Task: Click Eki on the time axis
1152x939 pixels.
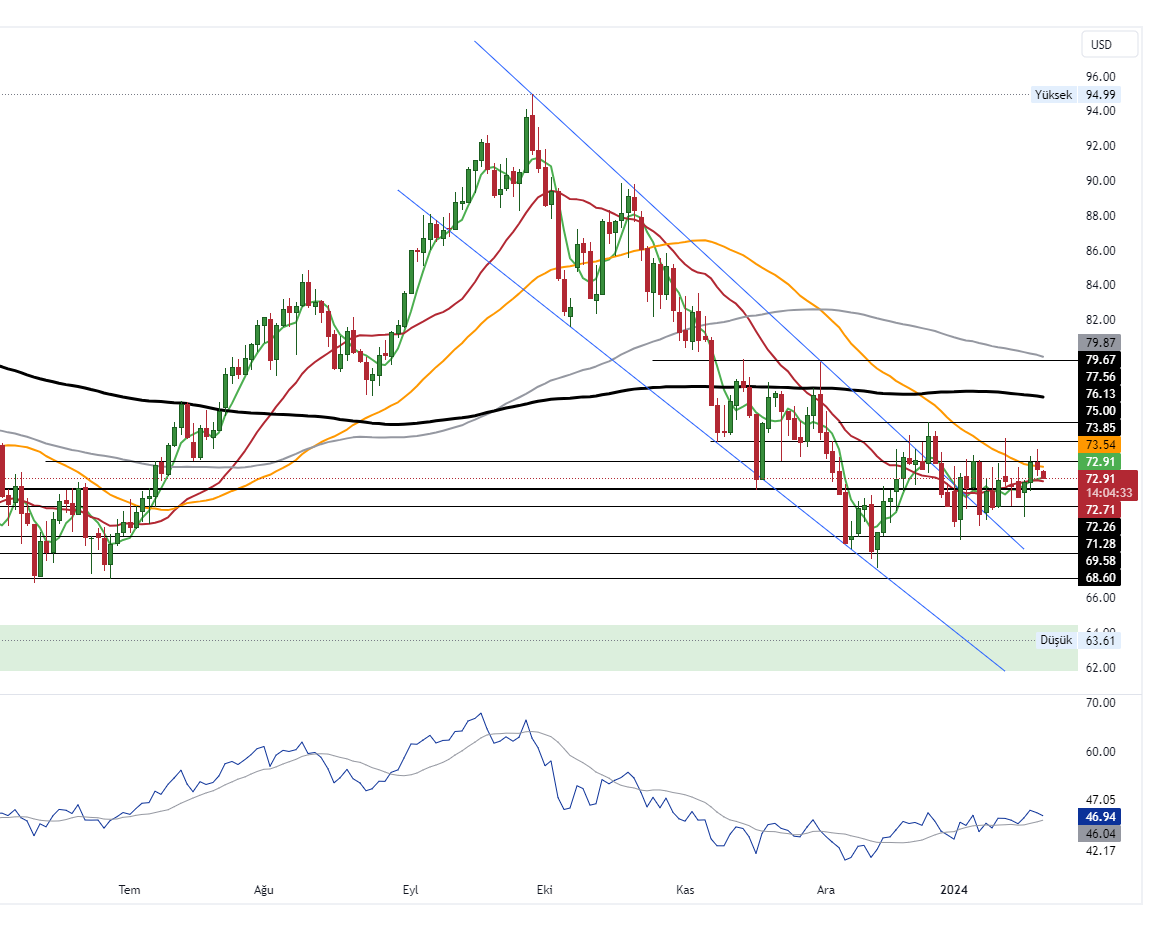Action: point(545,889)
